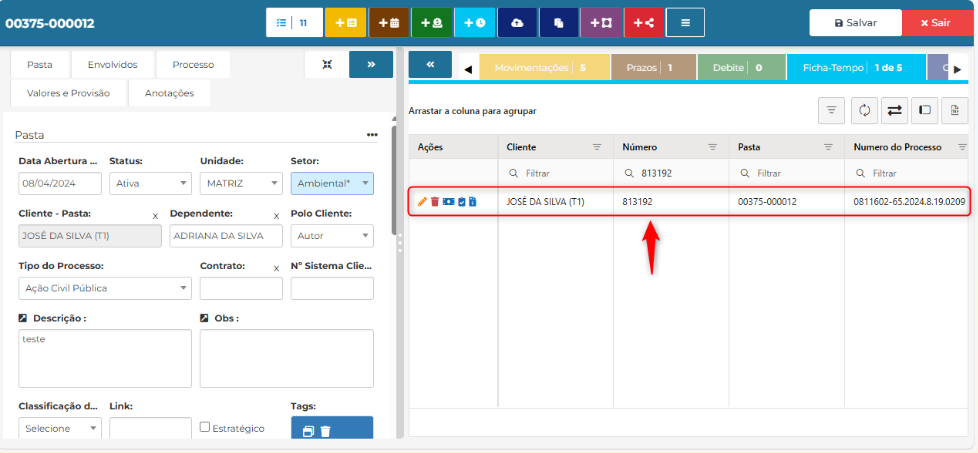Switch to the Envolvidos tab
Viewport: 978px width, 453px height.
[112, 64]
